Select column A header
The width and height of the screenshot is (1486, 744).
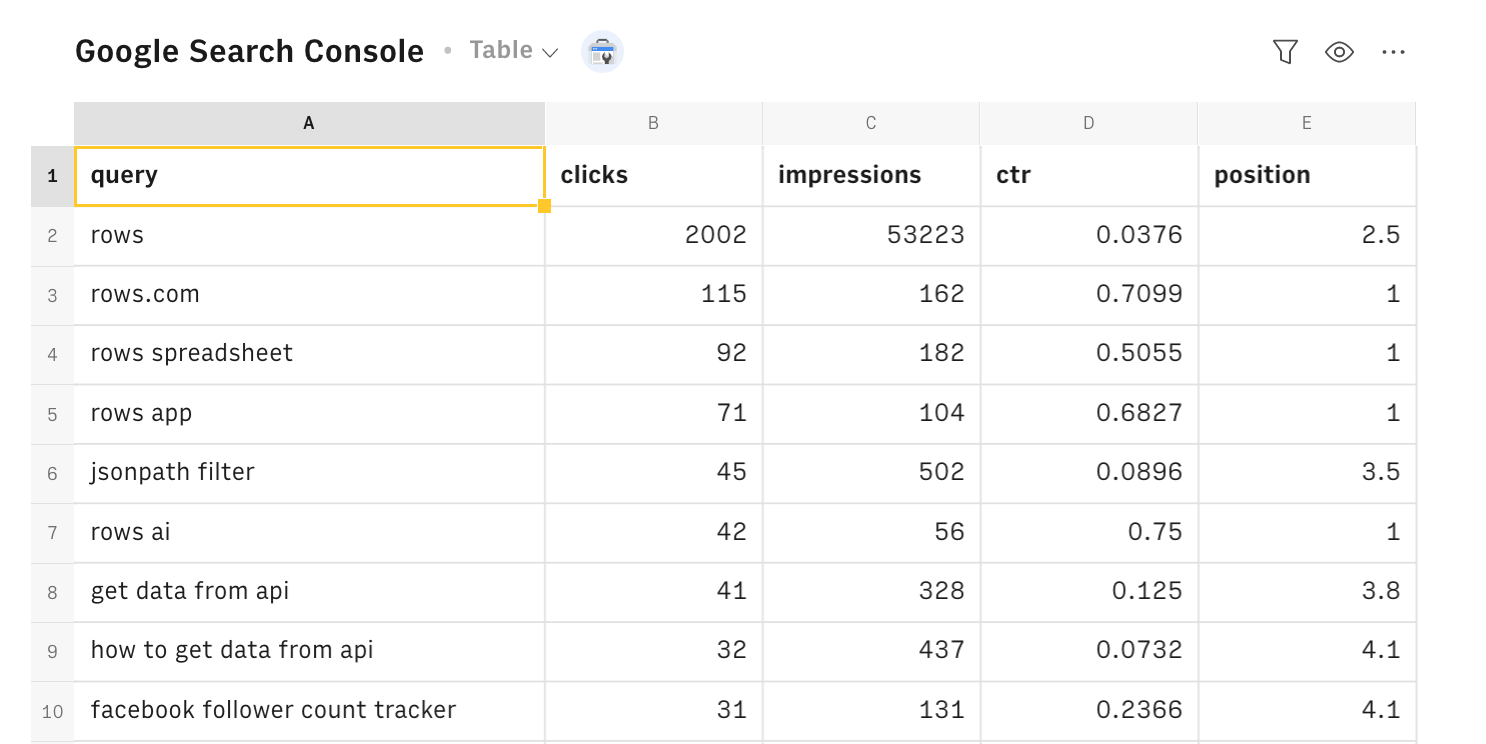click(309, 123)
